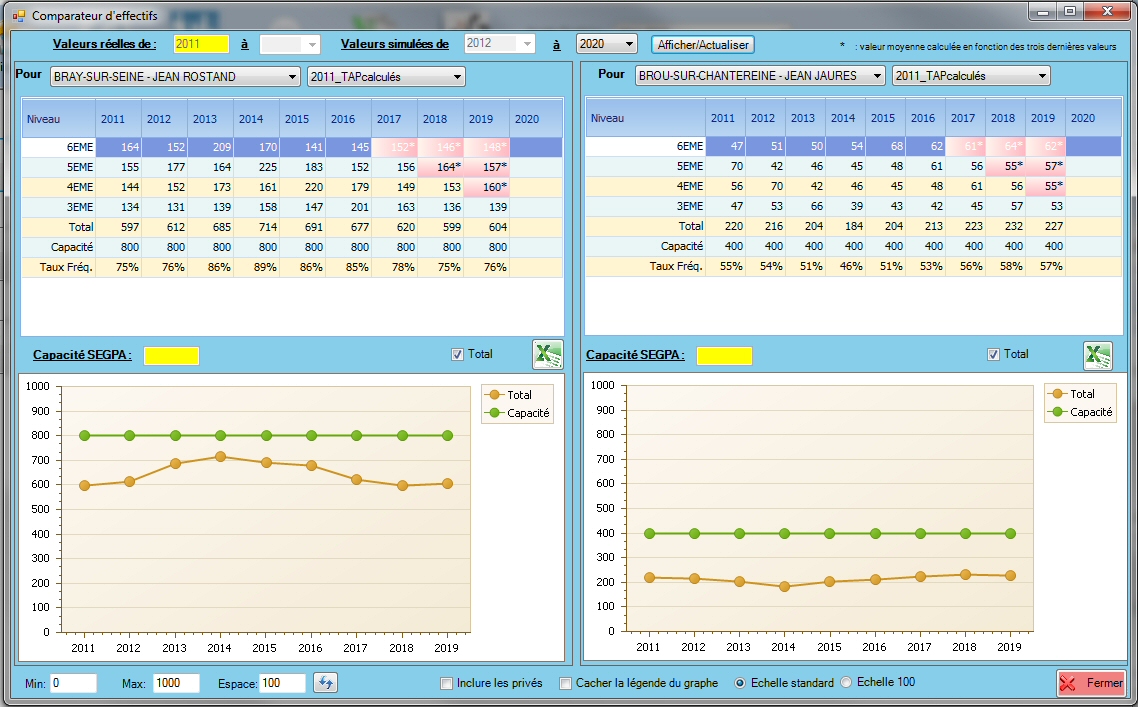Open BROU-SUR-CHANTEREINE - JEAN JAURES dropdown
Viewport: 1138px width, 707px height.
tap(760, 76)
